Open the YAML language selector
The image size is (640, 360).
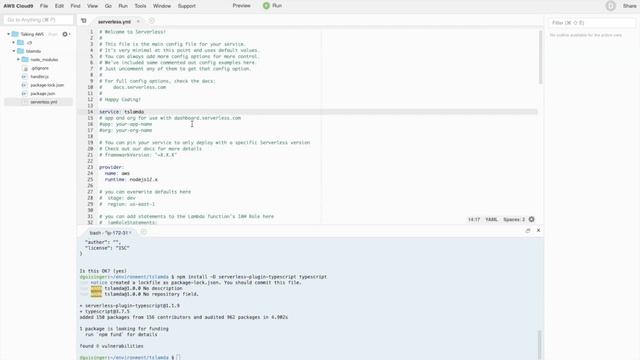tap(491, 220)
